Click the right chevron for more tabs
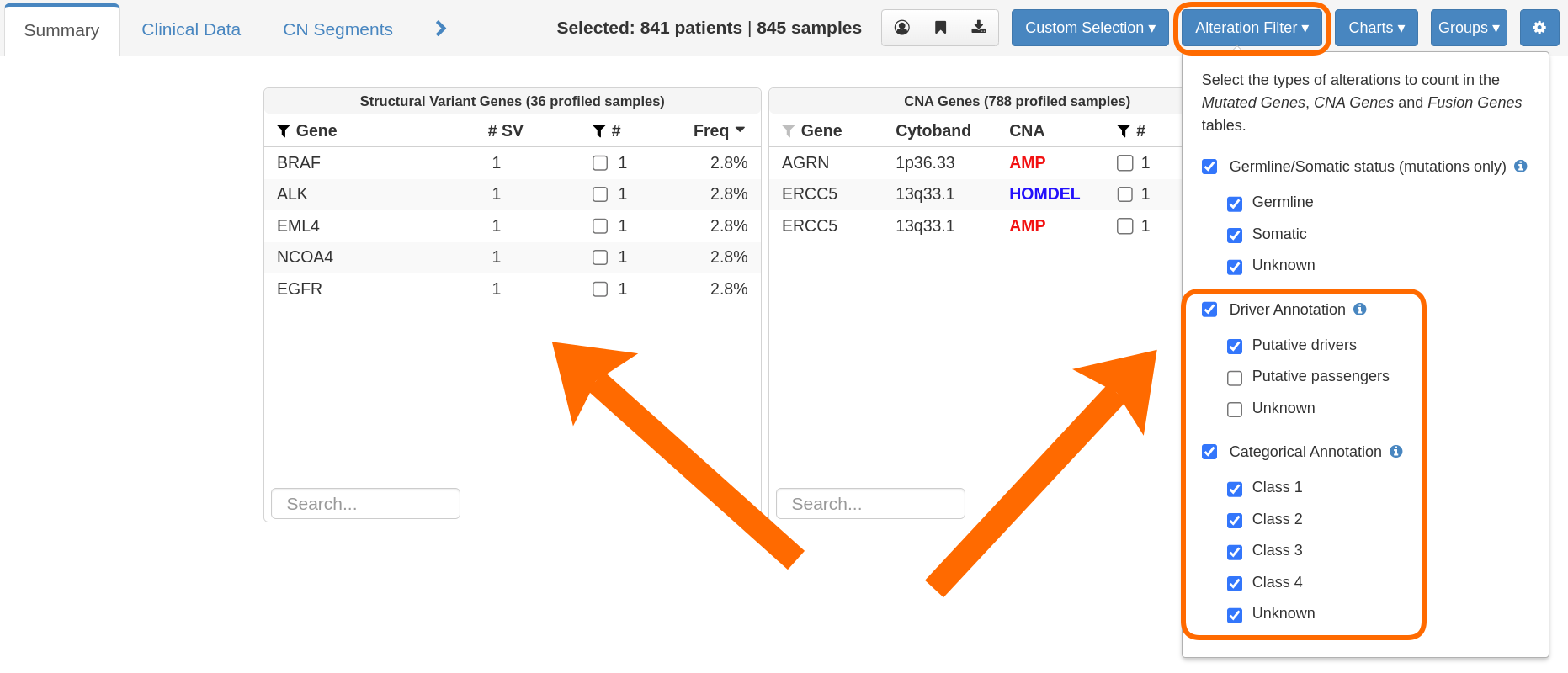This screenshot has width=1568, height=673. (x=440, y=29)
